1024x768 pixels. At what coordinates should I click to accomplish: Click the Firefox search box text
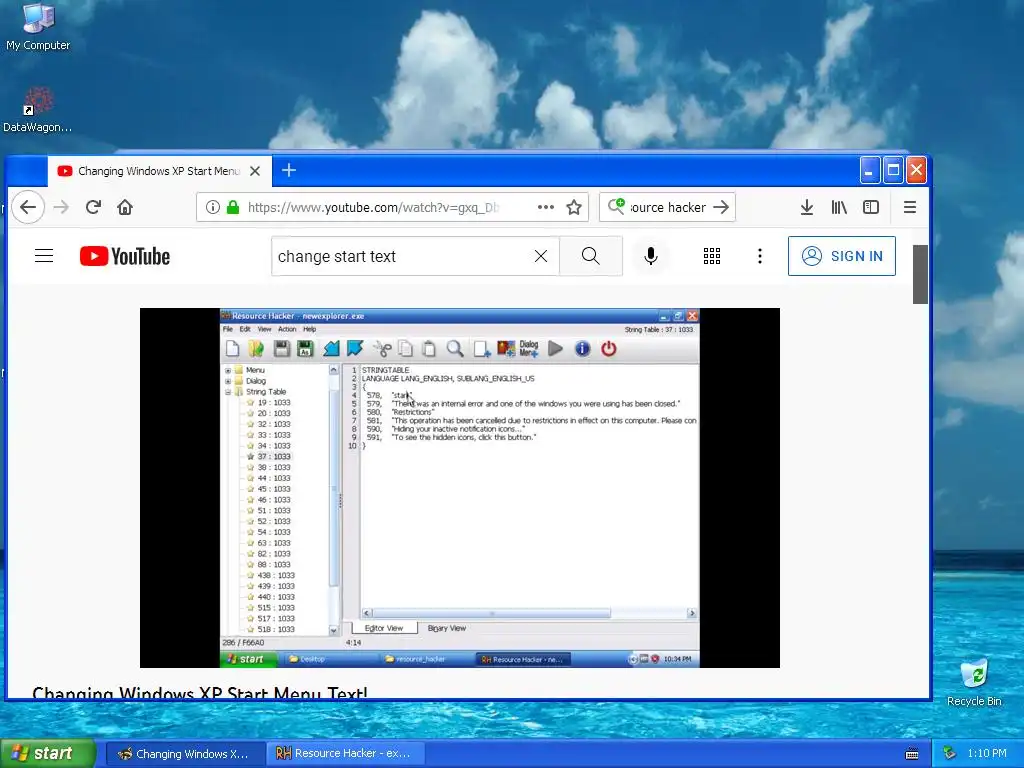point(667,208)
